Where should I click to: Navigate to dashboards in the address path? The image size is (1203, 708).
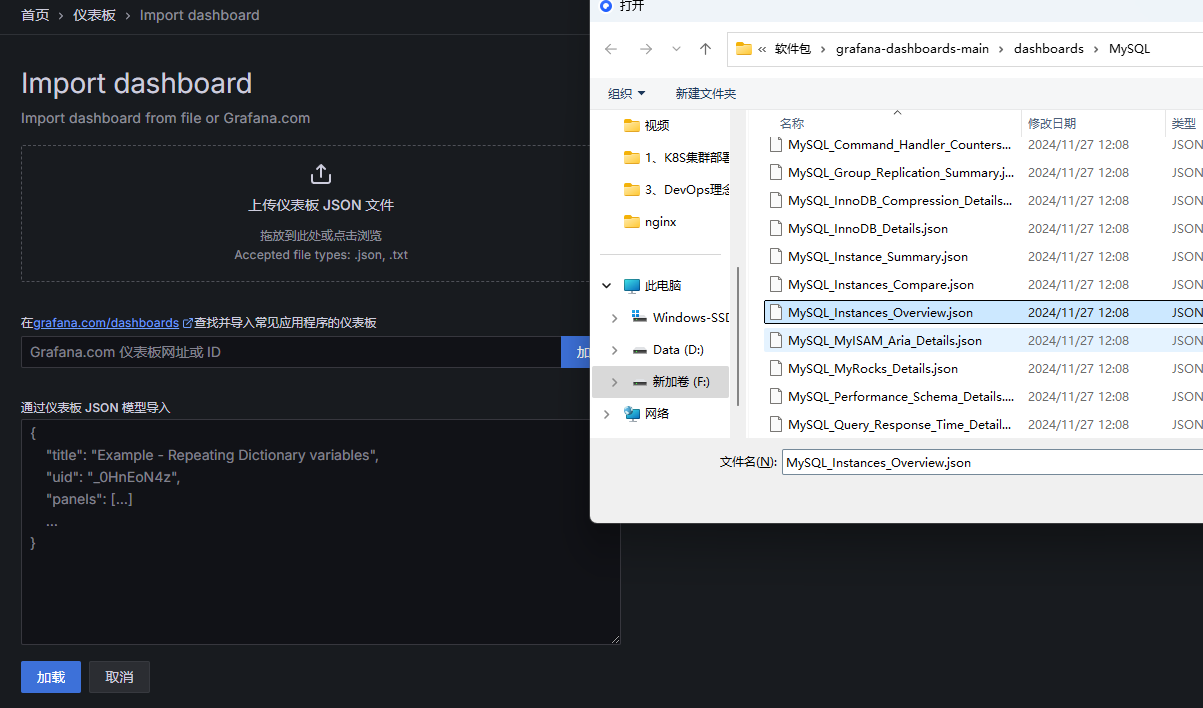coord(1048,49)
